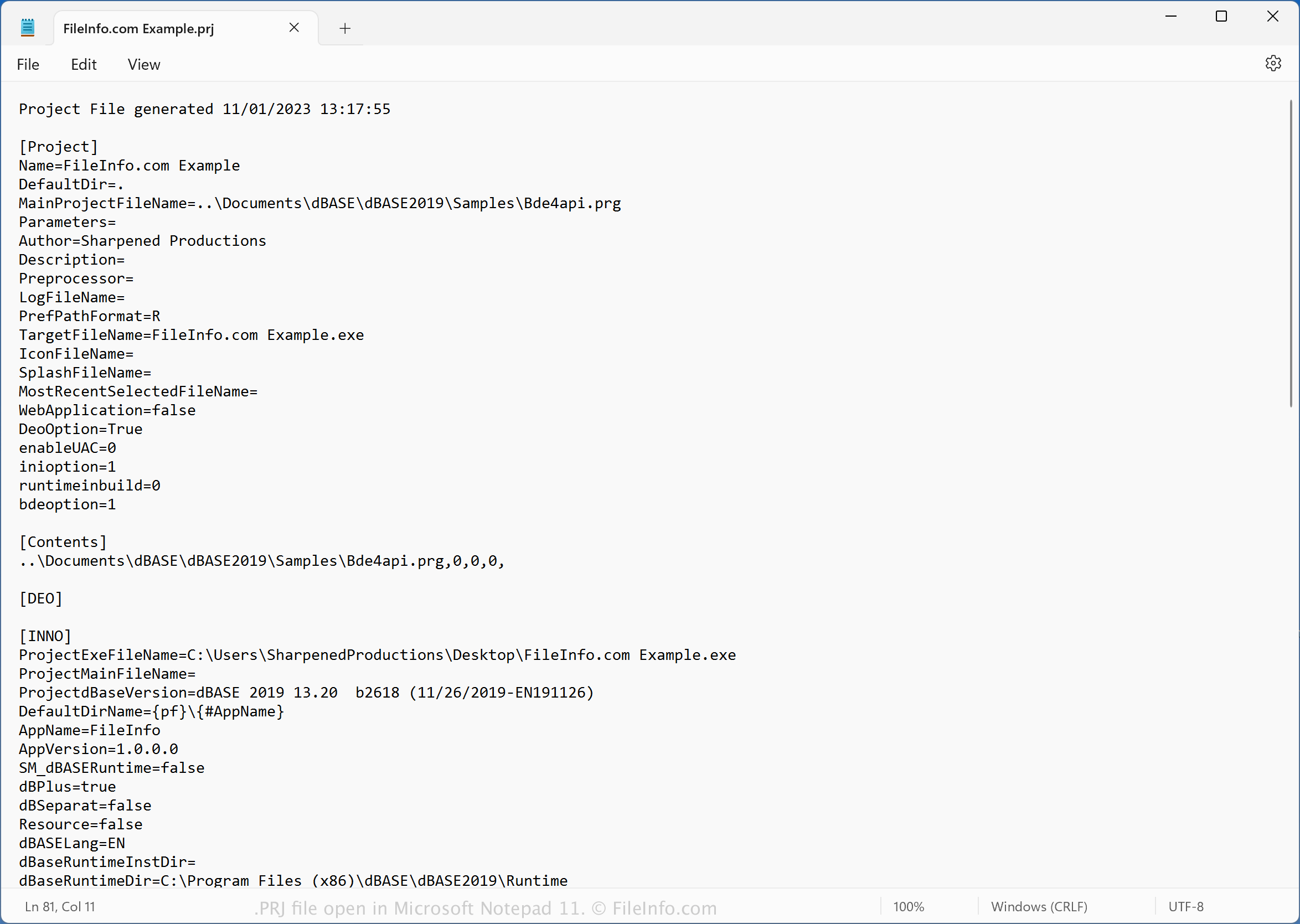Click the zoom level 100% indicator
The width and height of the screenshot is (1300, 924).
911,906
